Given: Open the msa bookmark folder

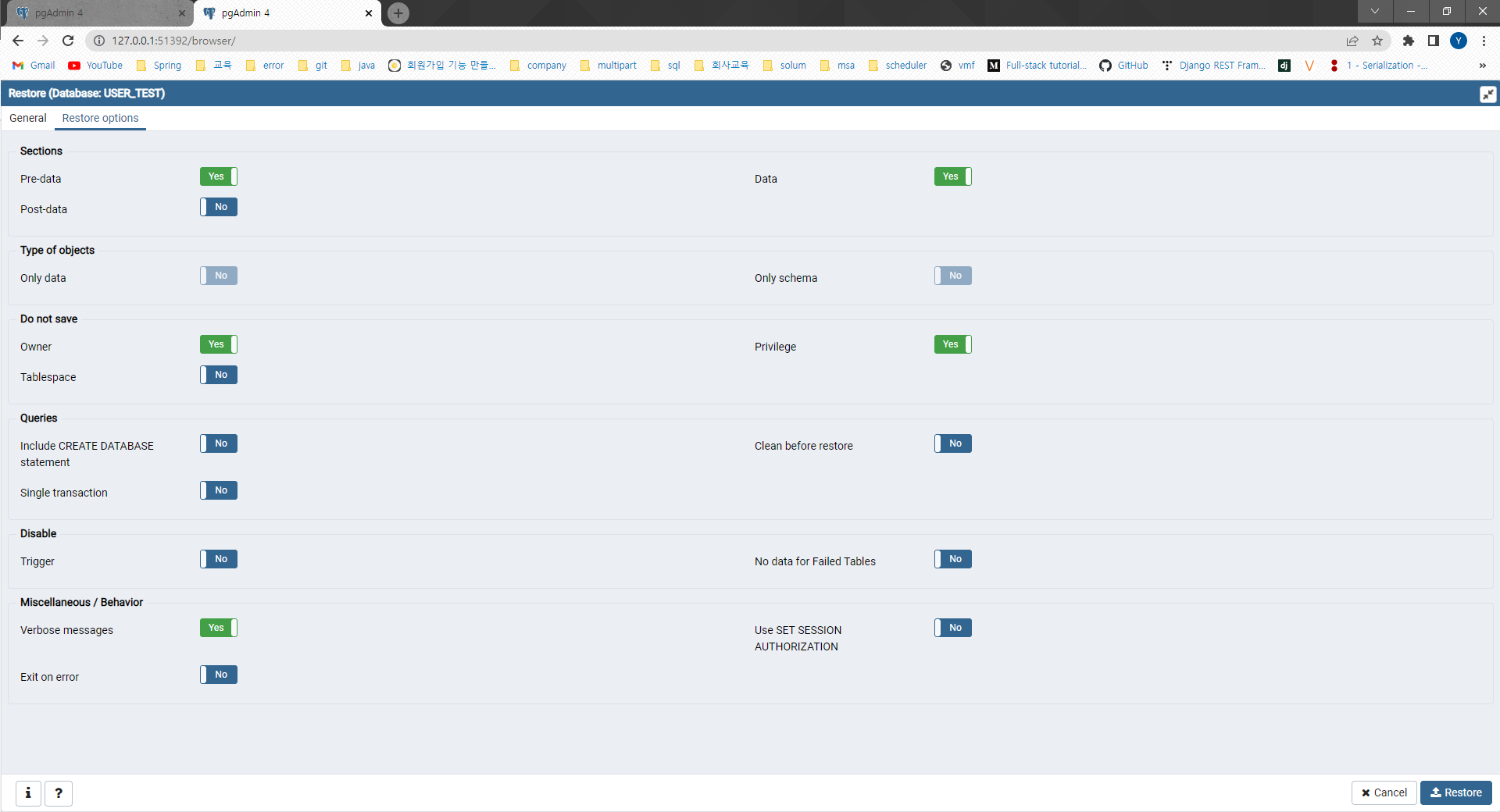Looking at the screenshot, I should click(837, 66).
